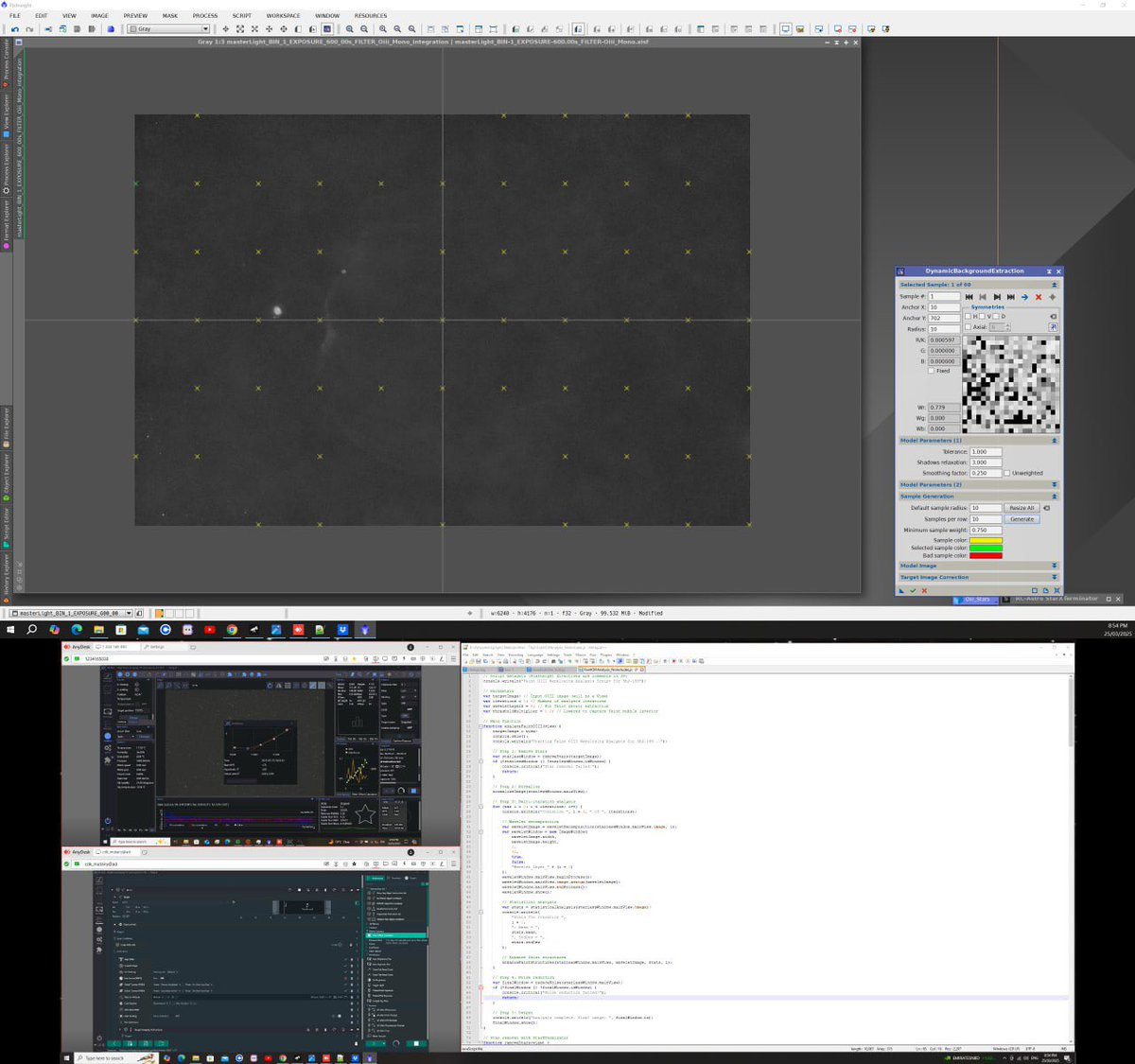
Task: Click the Tolerance value field
Action: pos(986,451)
